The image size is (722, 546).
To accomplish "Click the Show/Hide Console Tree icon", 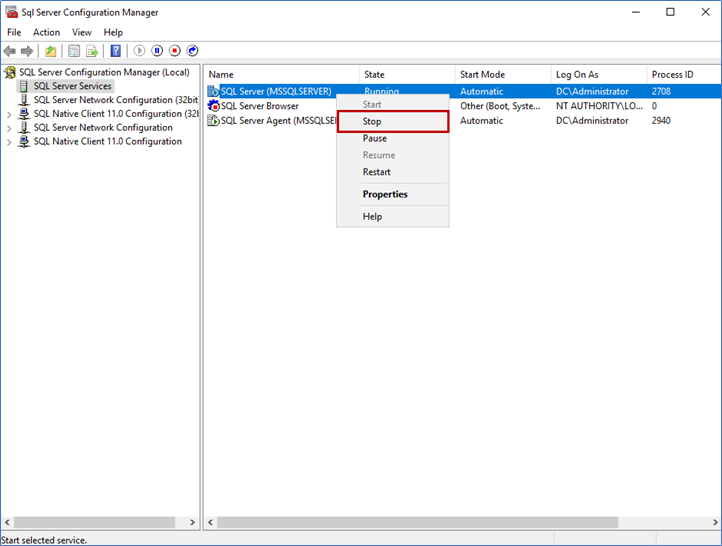I will click(x=74, y=51).
